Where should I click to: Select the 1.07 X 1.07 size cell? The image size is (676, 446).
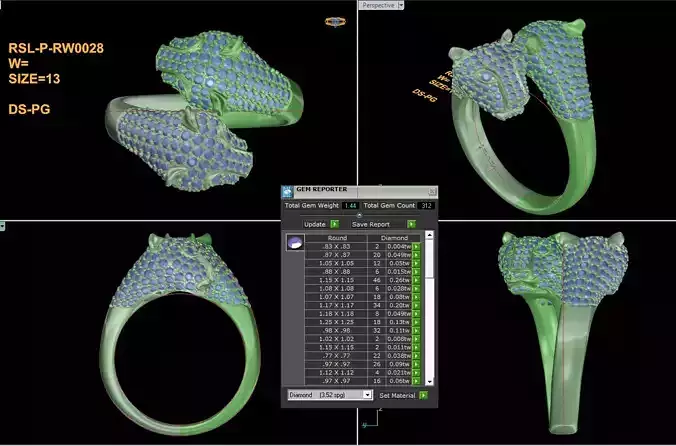(x=337, y=297)
